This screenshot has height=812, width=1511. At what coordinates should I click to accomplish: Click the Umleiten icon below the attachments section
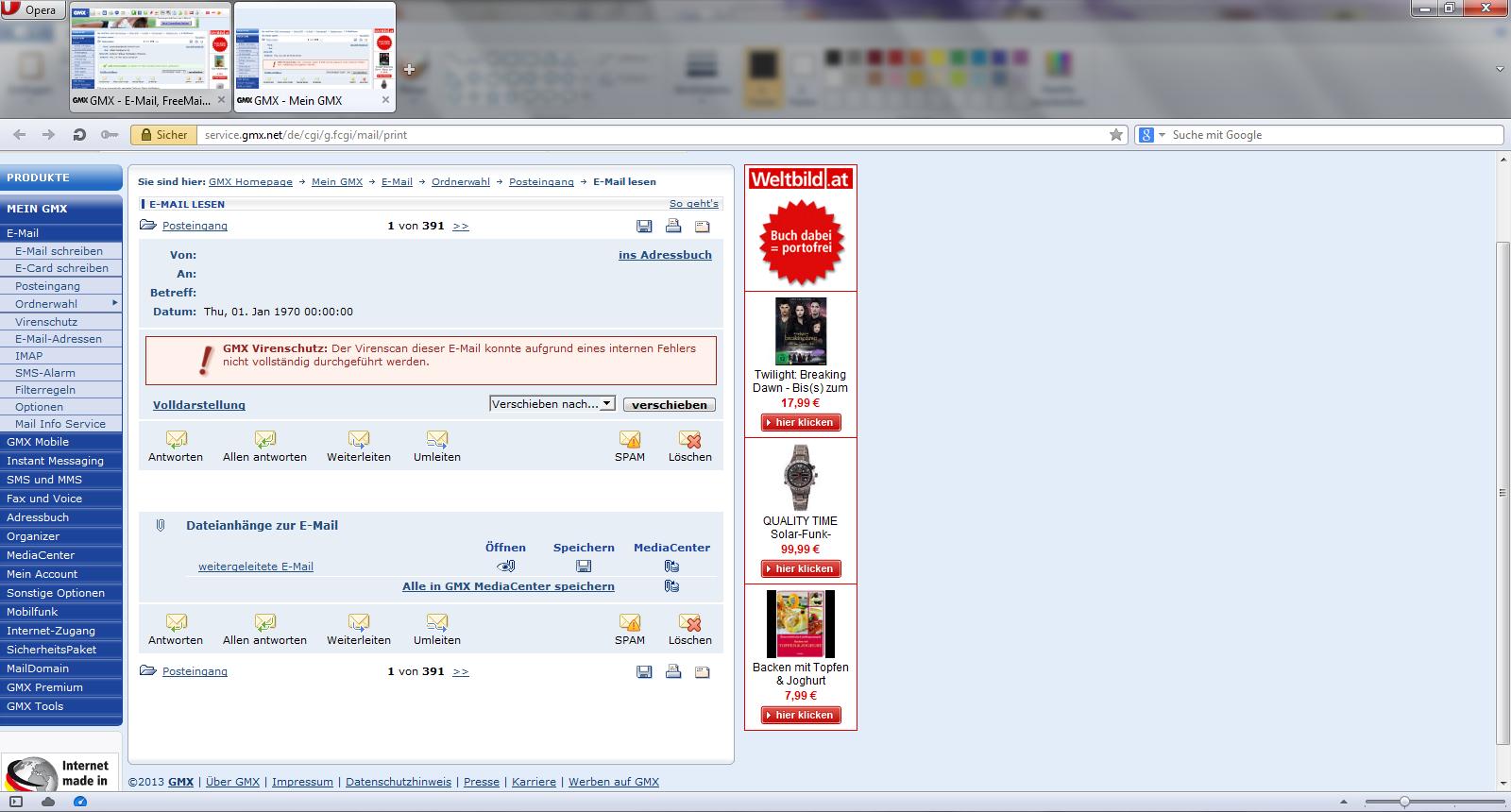pyautogui.click(x=437, y=622)
